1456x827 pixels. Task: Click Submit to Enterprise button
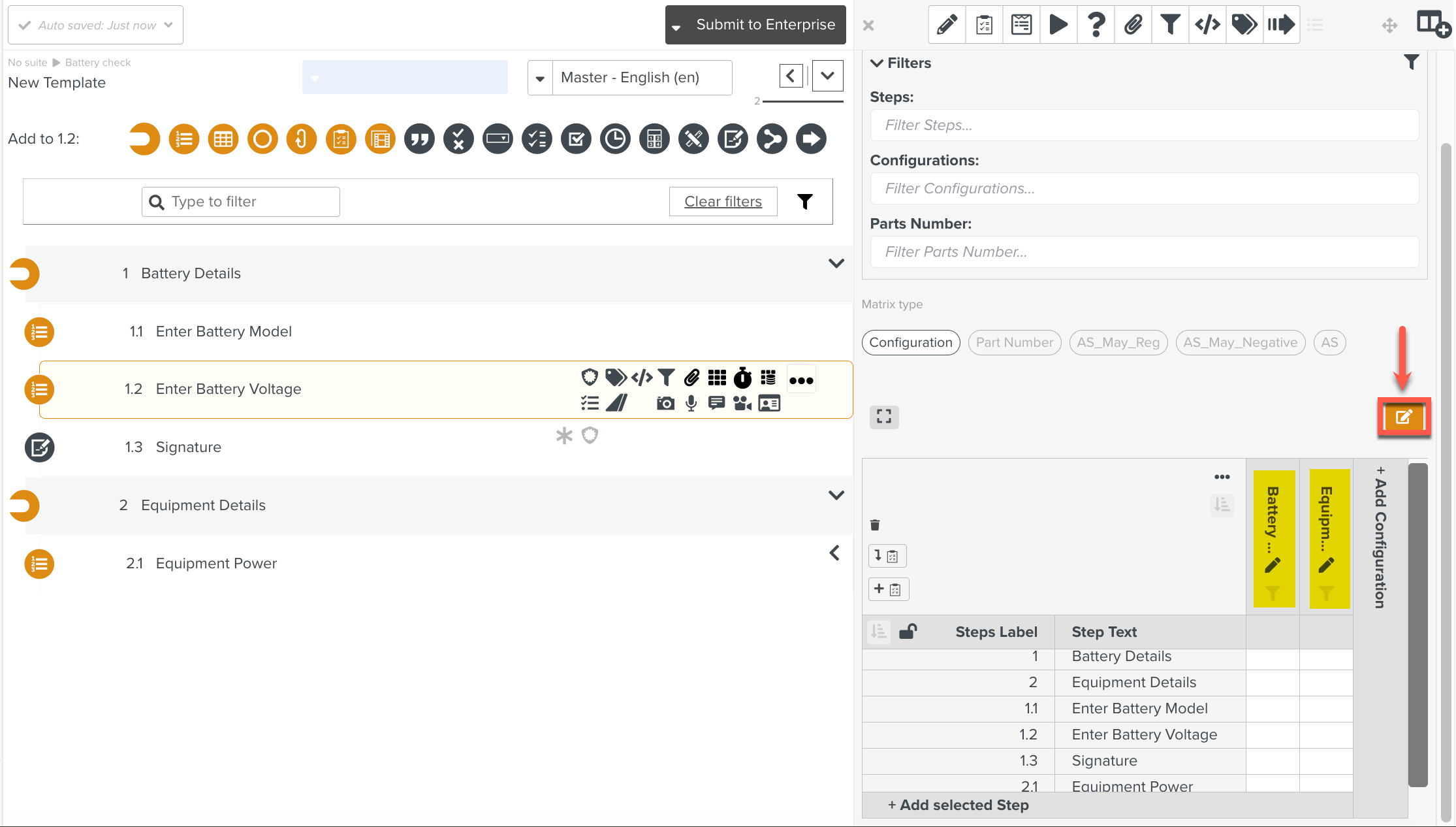765,25
